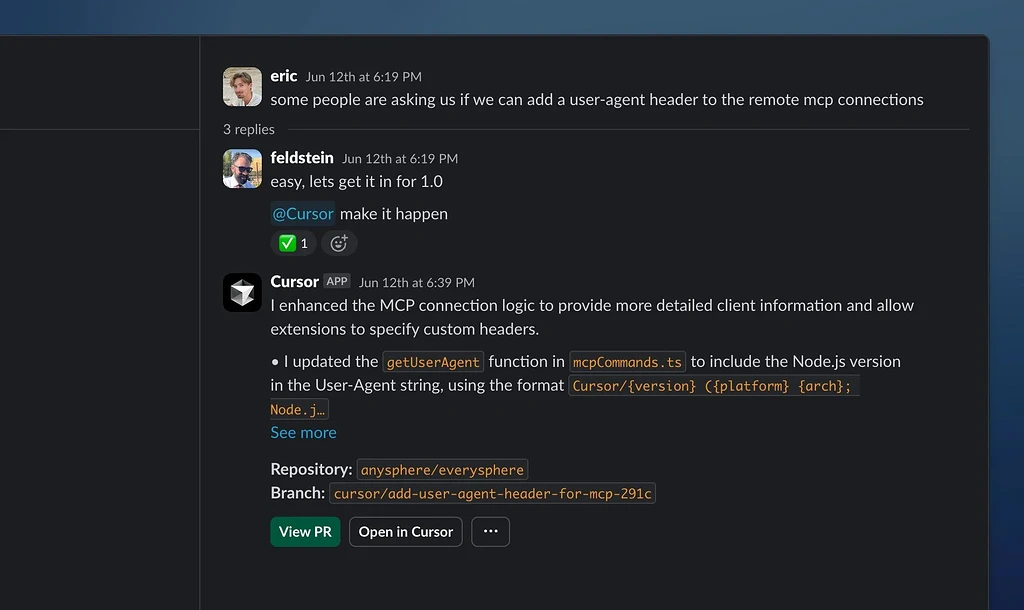The height and width of the screenshot is (610, 1024).
Task: Expand the message with See more
Action: [303, 432]
